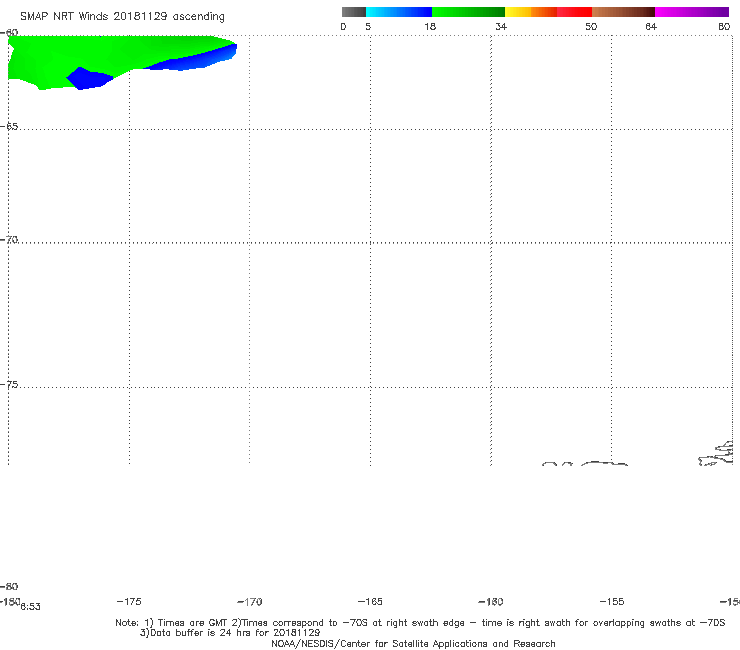Image resolution: width=740 pixels, height=650 pixels.
Task: Click the color bar label 18
Action: (x=430, y=26)
